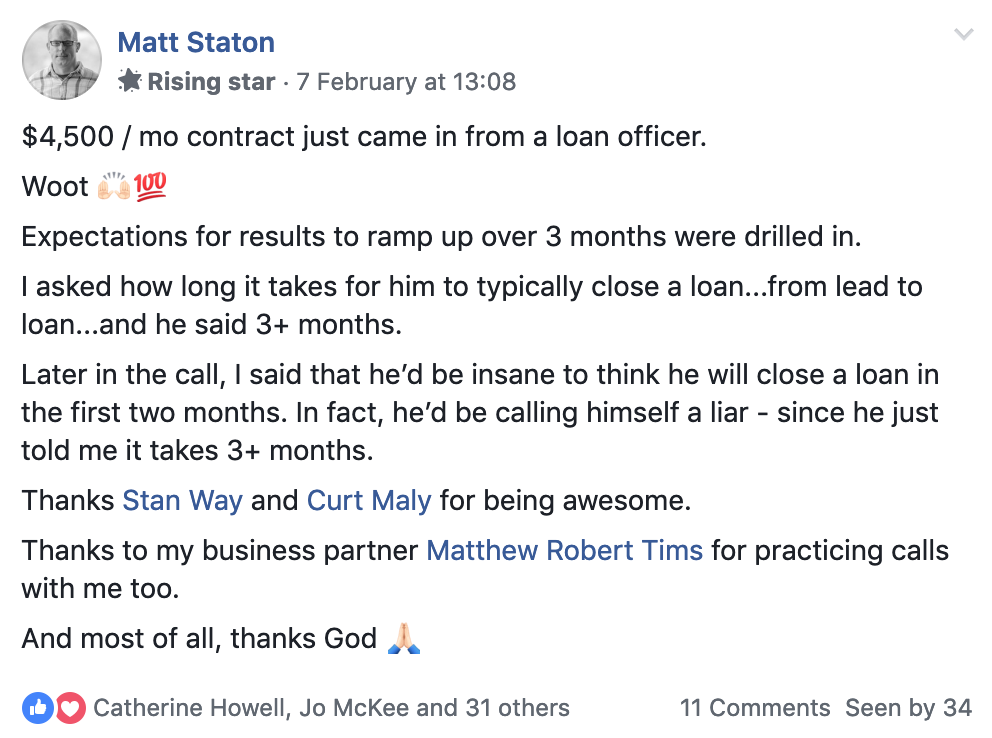Show the 31 others who reacted
992x738 pixels.
pyautogui.click(x=517, y=708)
